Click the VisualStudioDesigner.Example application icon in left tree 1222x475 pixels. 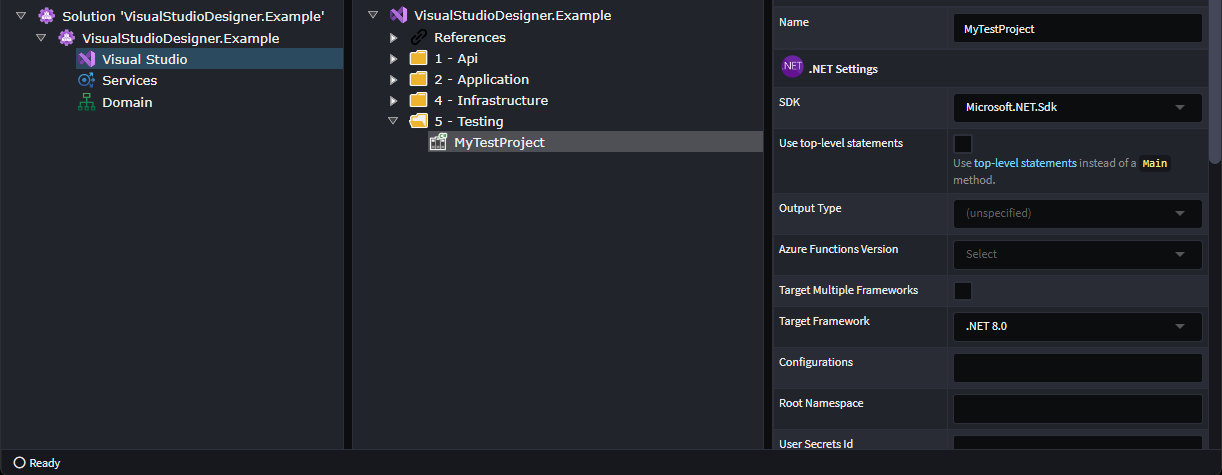coord(67,38)
